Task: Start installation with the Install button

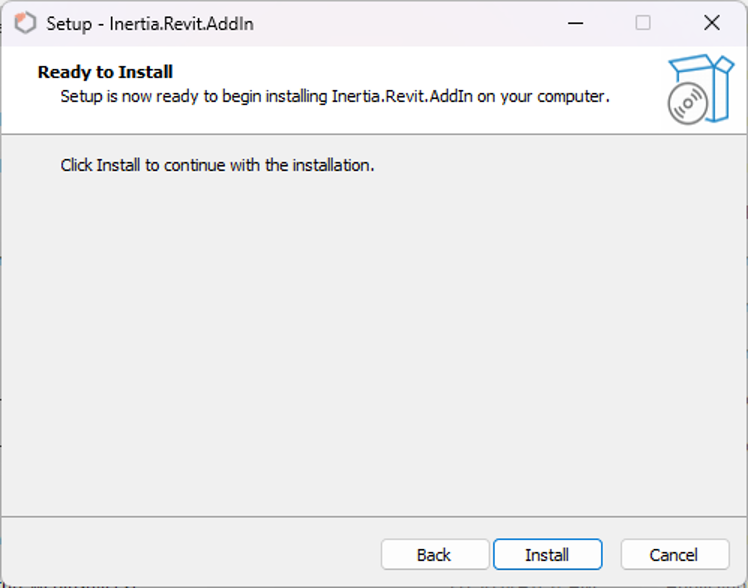Action: click(548, 554)
